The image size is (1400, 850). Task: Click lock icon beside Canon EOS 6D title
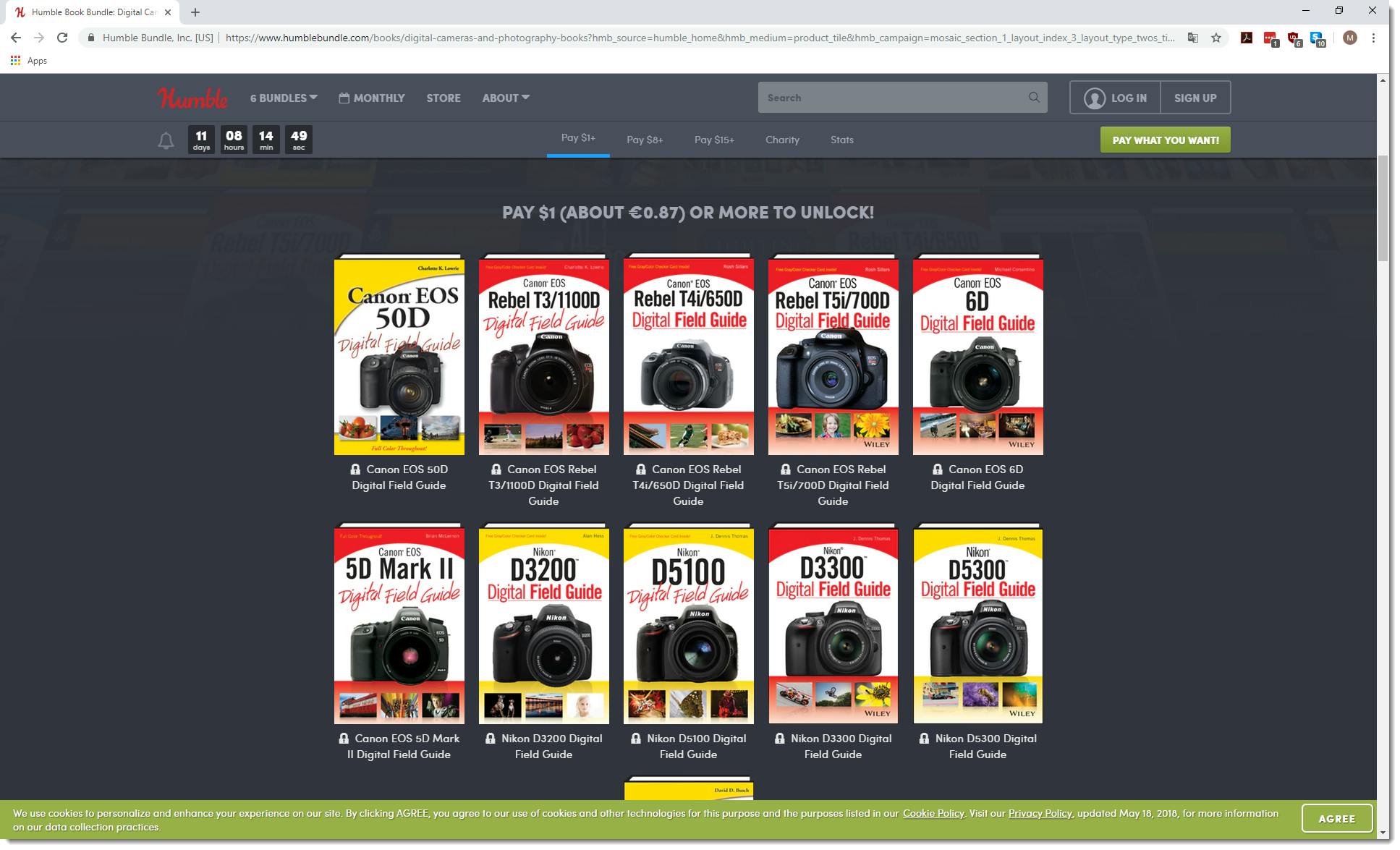click(x=938, y=469)
